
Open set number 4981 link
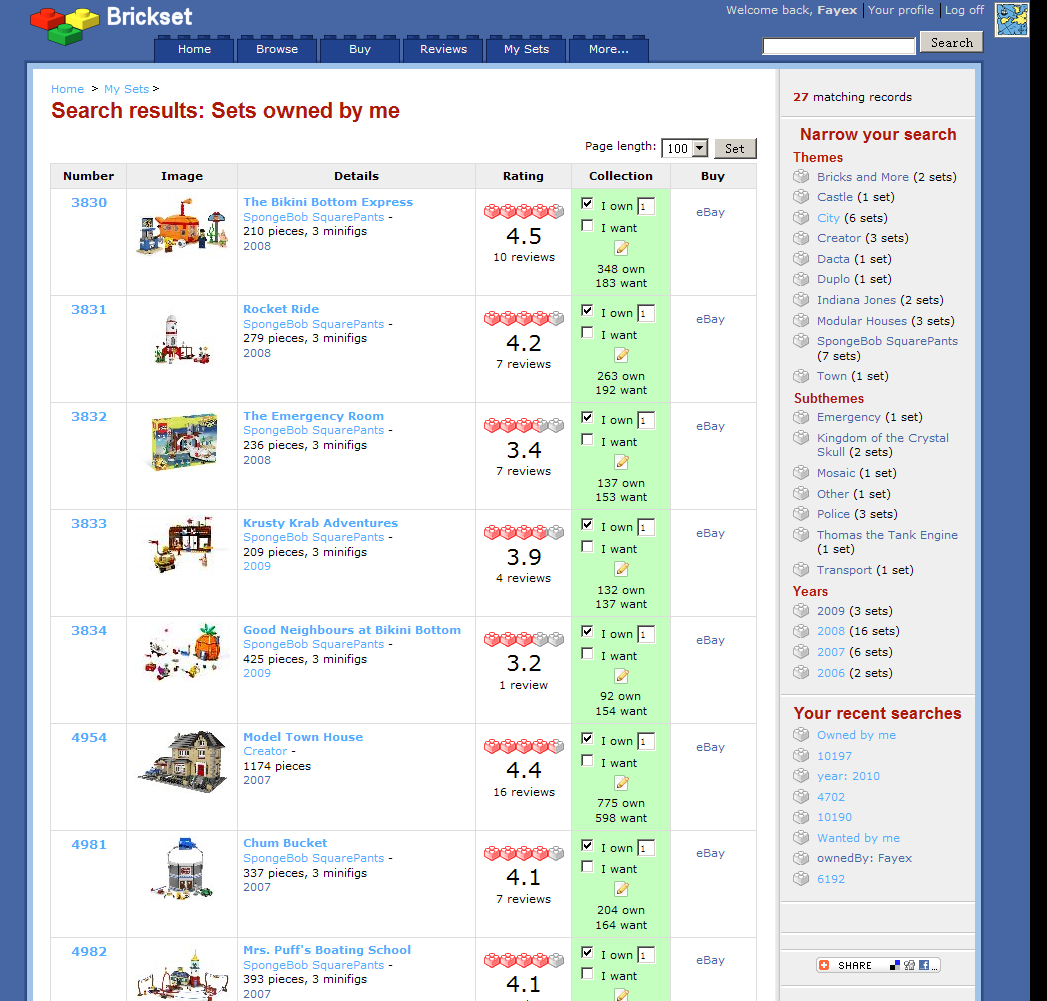click(89, 845)
